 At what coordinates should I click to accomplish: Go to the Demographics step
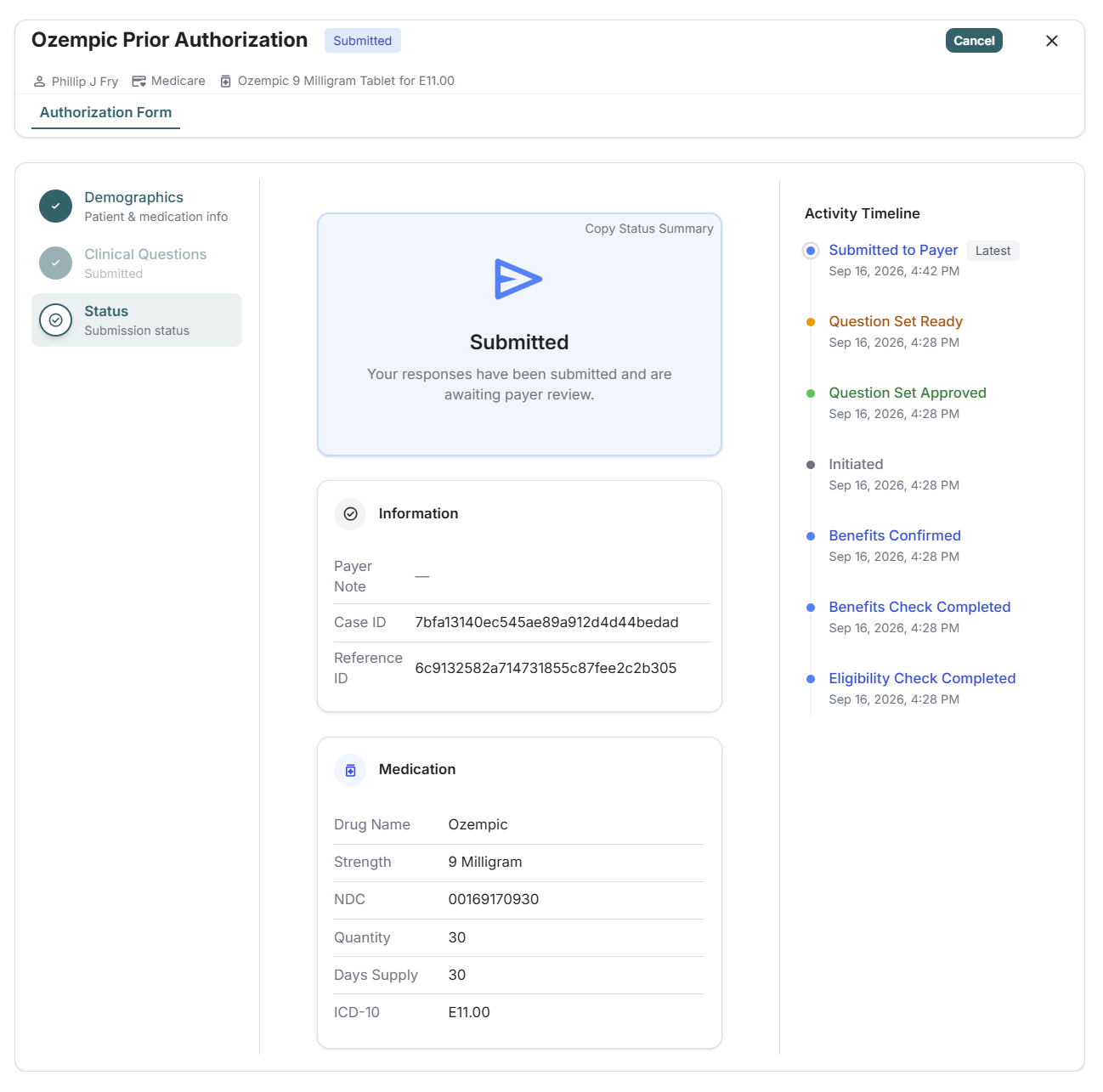(137, 207)
